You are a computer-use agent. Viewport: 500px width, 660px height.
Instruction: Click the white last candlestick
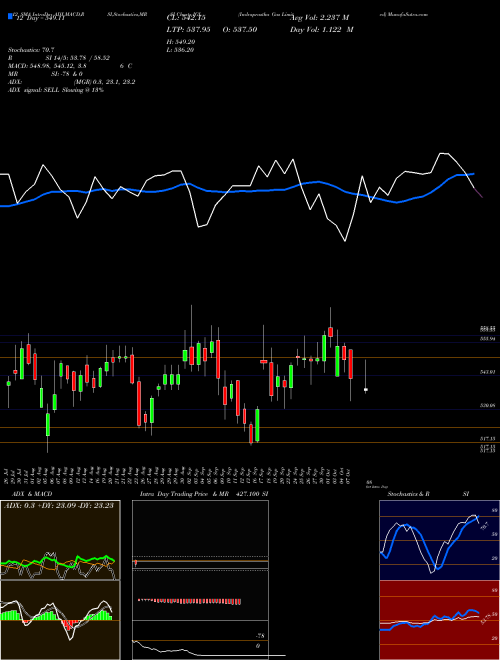[x=366, y=390]
